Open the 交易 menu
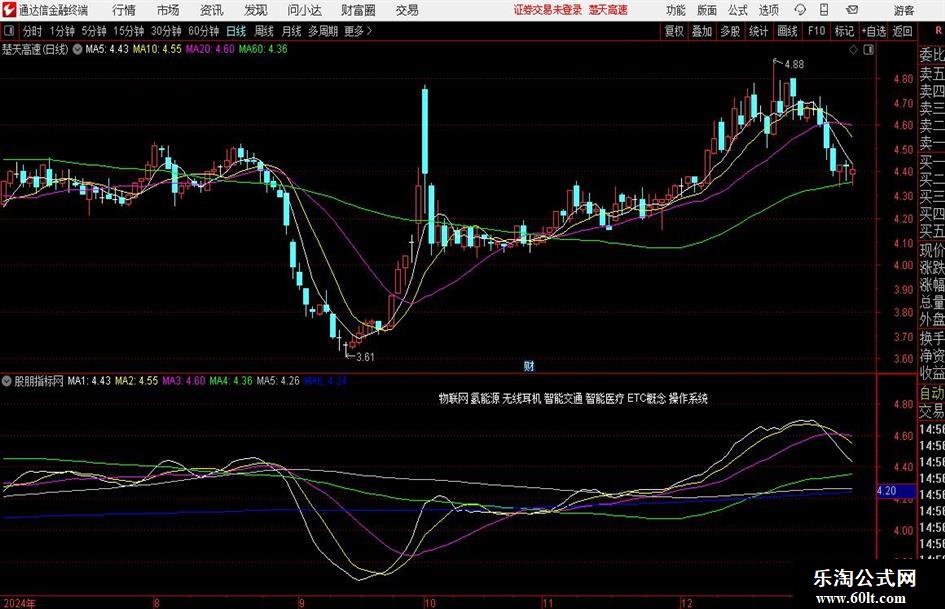This screenshot has width=945, height=609. (407, 10)
